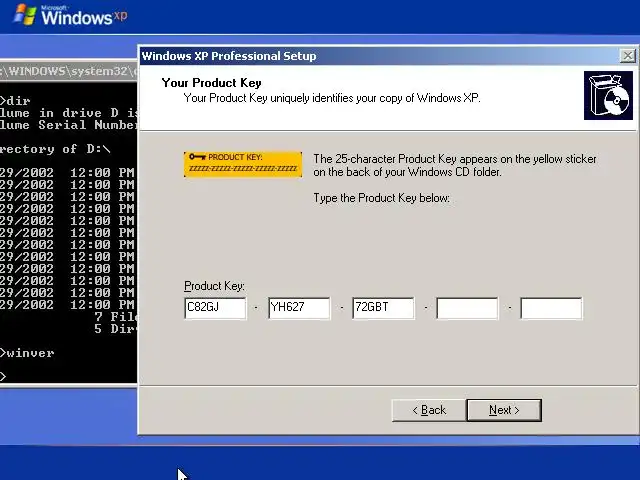Viewport: 640px width, 480px height.
Task: Click the '7 File' summary line in console
Action: click(x=116, y=317)
